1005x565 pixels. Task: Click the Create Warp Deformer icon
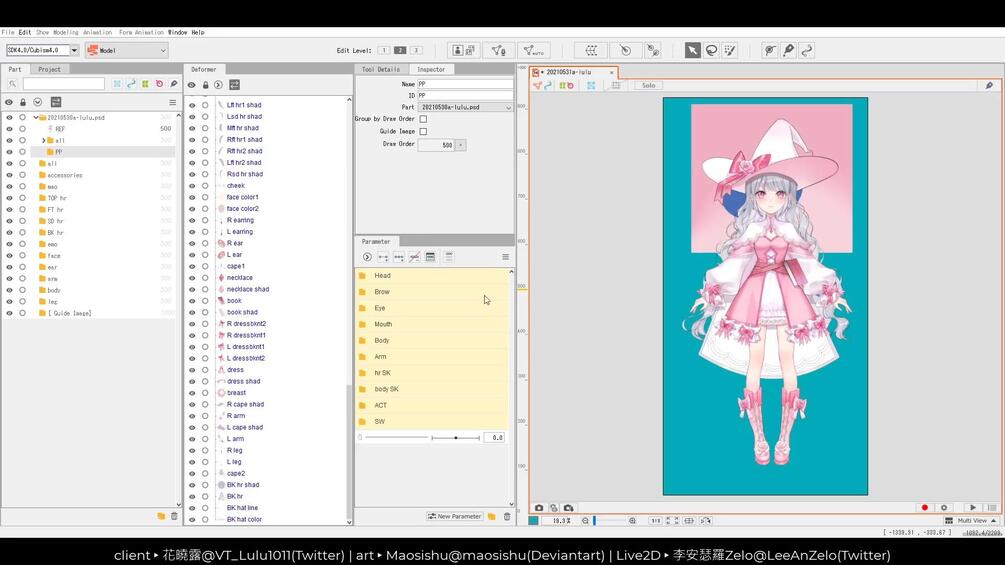[591, 50]
